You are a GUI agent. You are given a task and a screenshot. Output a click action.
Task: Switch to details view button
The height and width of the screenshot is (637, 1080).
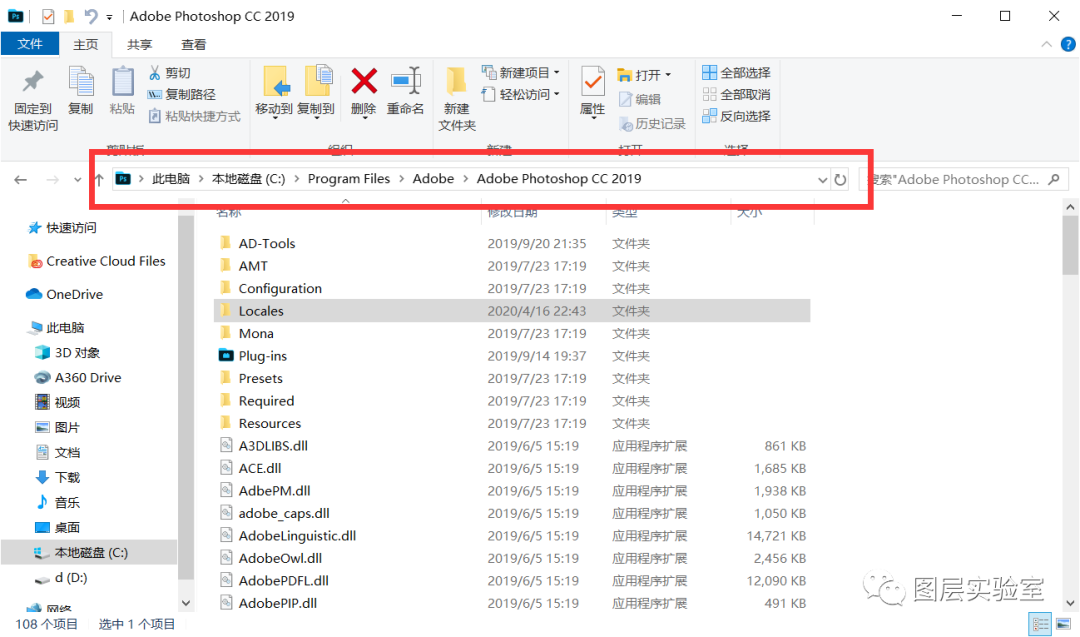[1040, 625]
